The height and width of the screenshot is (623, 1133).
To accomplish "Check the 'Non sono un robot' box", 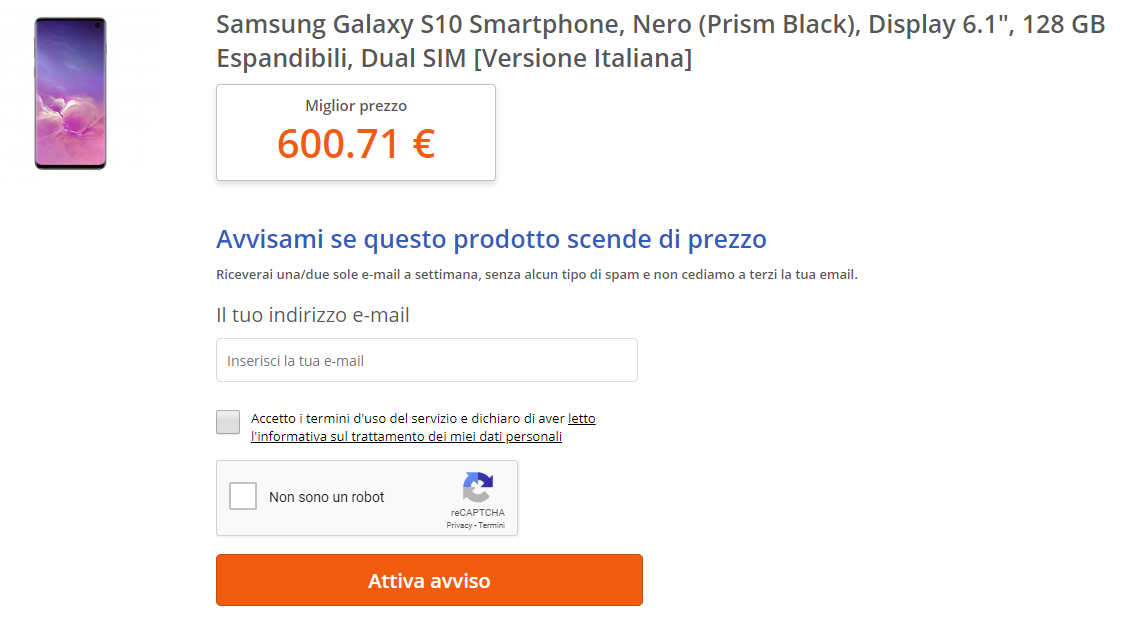I will [x=243, y=496].
